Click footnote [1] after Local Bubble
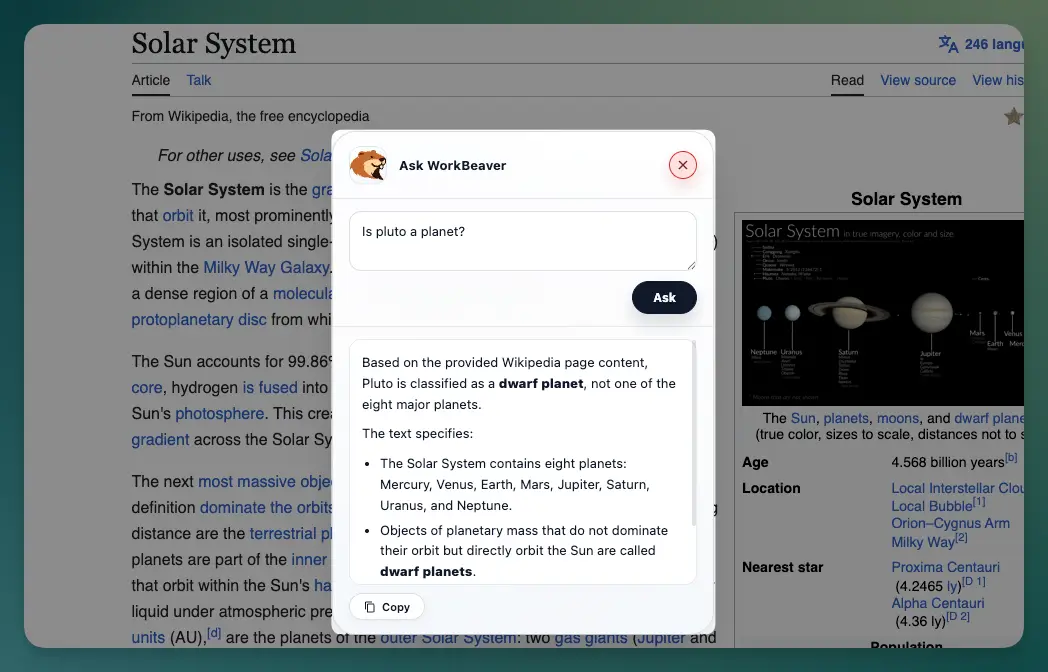The image size is (1048, 672). click(x=979, y=501)
